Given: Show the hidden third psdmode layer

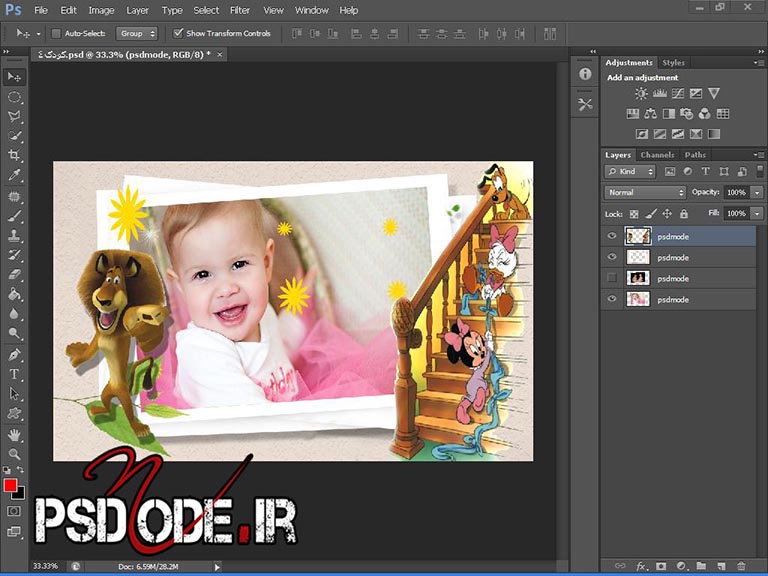Looking at the screenshot, I should click(612, 278).
